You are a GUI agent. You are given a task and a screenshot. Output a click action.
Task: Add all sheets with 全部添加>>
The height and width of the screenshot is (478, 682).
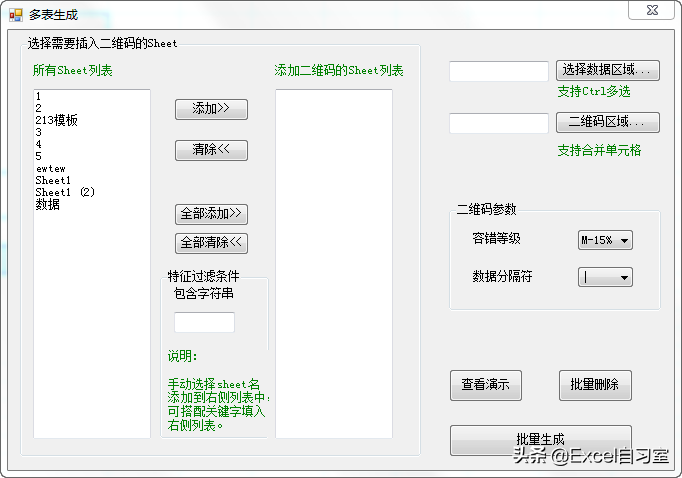(x=211, y=214)
